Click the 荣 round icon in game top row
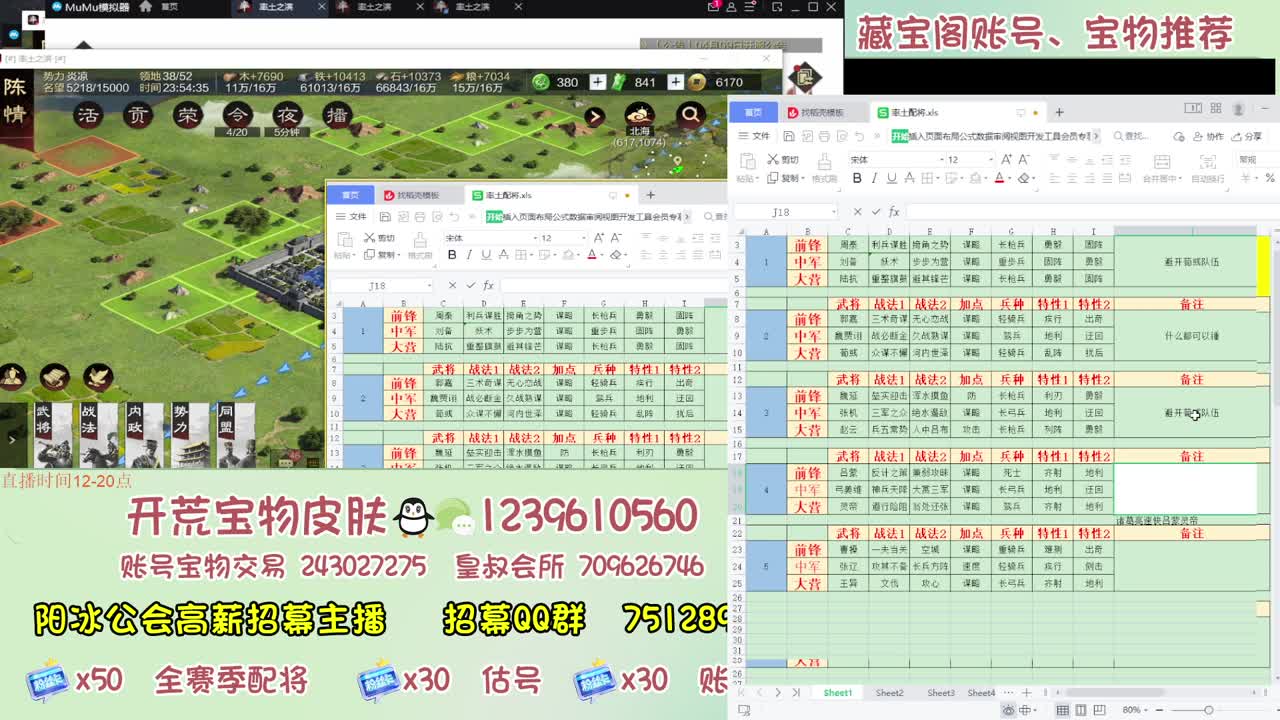The height and width of the screenshot is (720, 1280). [188, 116]
